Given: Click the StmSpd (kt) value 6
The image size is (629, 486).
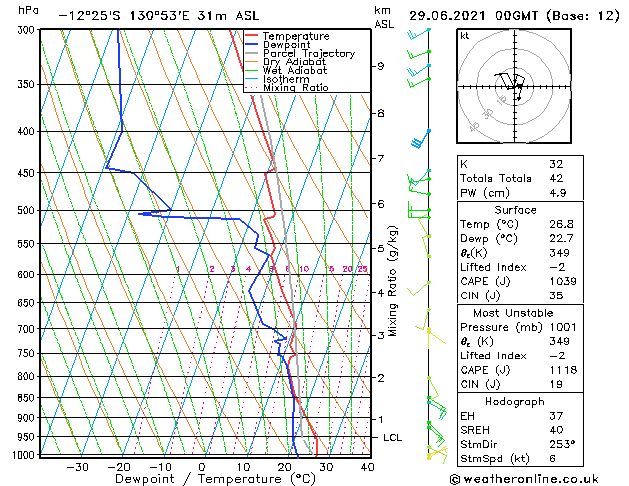Looking at the screenshot, I should coord(552,458).
